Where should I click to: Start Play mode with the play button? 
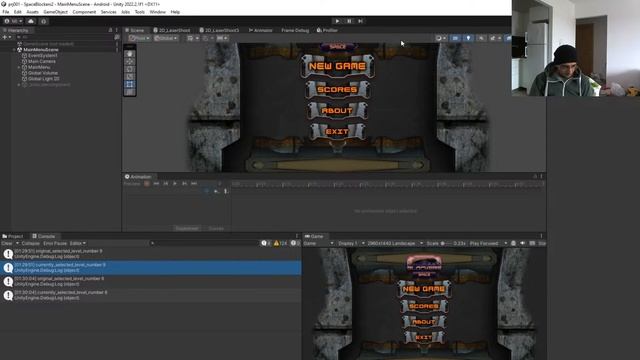click(x=337, y=21)
